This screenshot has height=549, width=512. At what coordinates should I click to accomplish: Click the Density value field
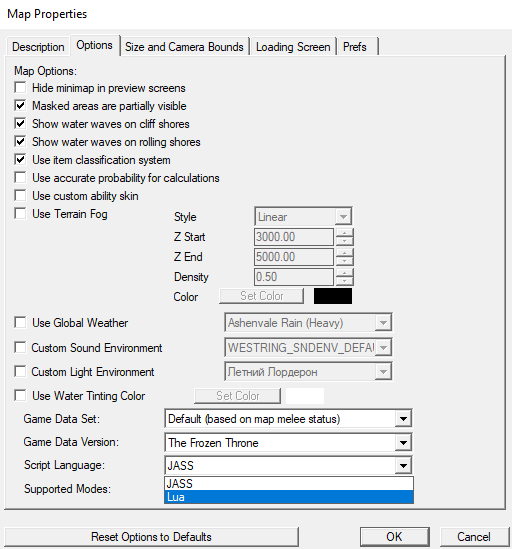294,277
